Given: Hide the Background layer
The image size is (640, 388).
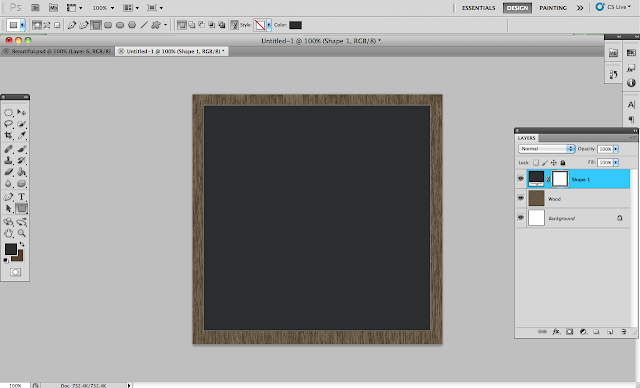Looking at the screenshot, I should point(521,217).
